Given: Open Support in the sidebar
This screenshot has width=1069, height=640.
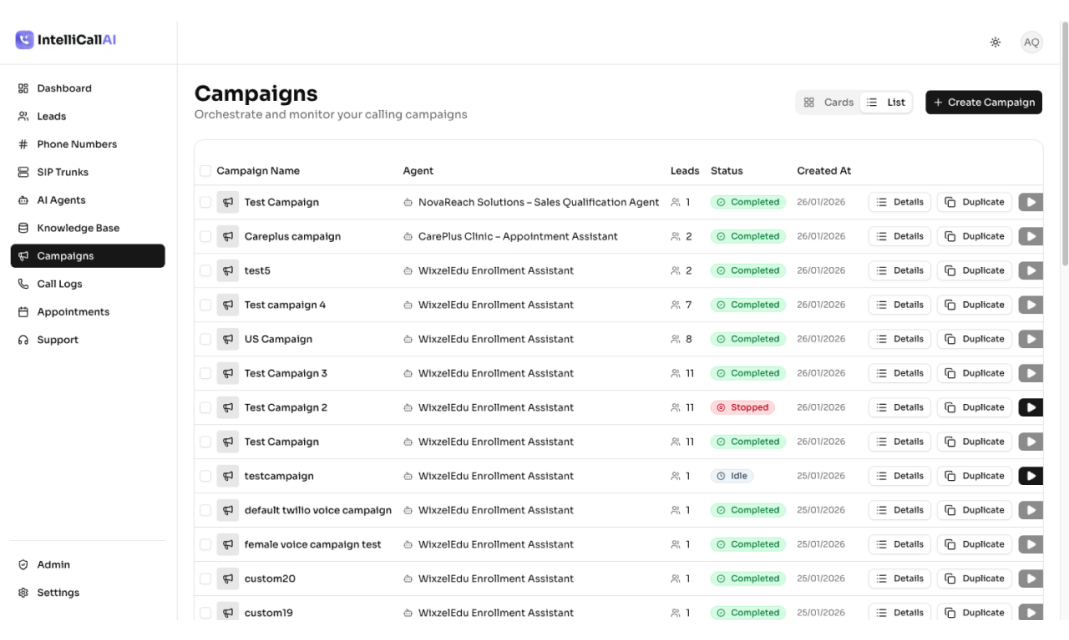Looking at the screenshot, I should (87, 340).
